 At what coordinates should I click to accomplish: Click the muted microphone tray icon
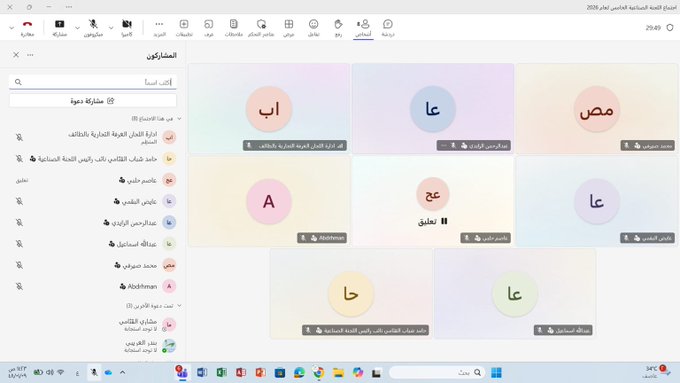(94, 372)
